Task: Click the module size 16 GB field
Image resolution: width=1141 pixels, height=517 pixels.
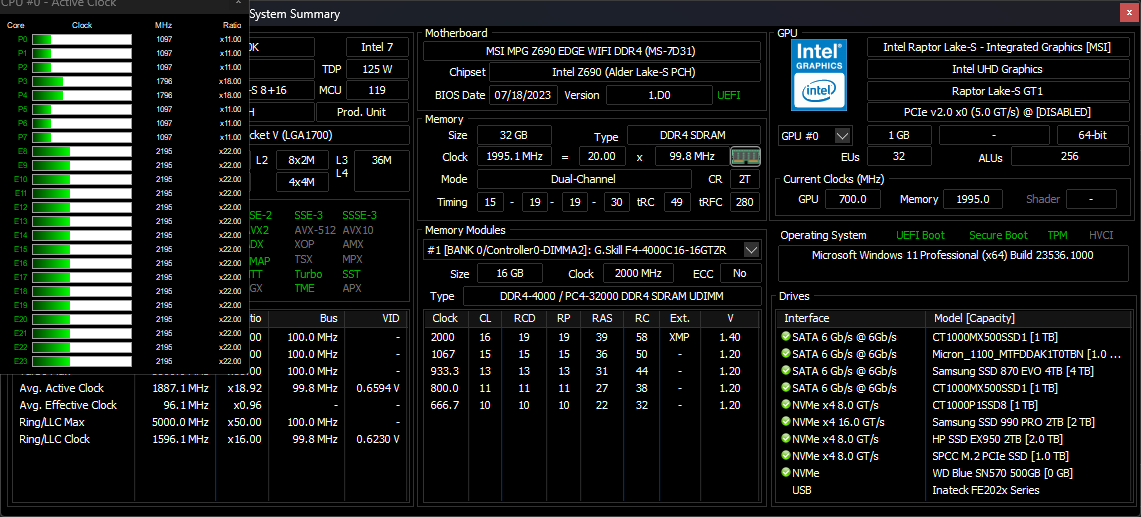Action: coord(509,273)
